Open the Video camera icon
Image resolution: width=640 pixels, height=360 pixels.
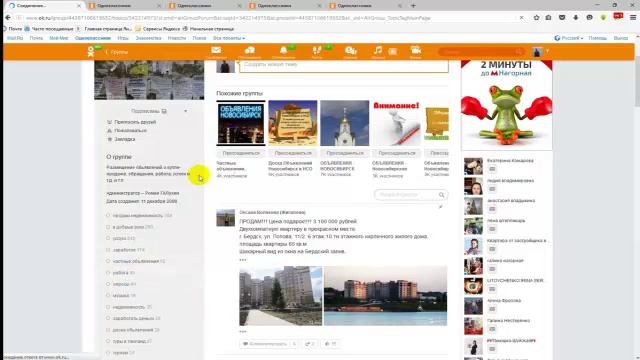tap(416, 51)
